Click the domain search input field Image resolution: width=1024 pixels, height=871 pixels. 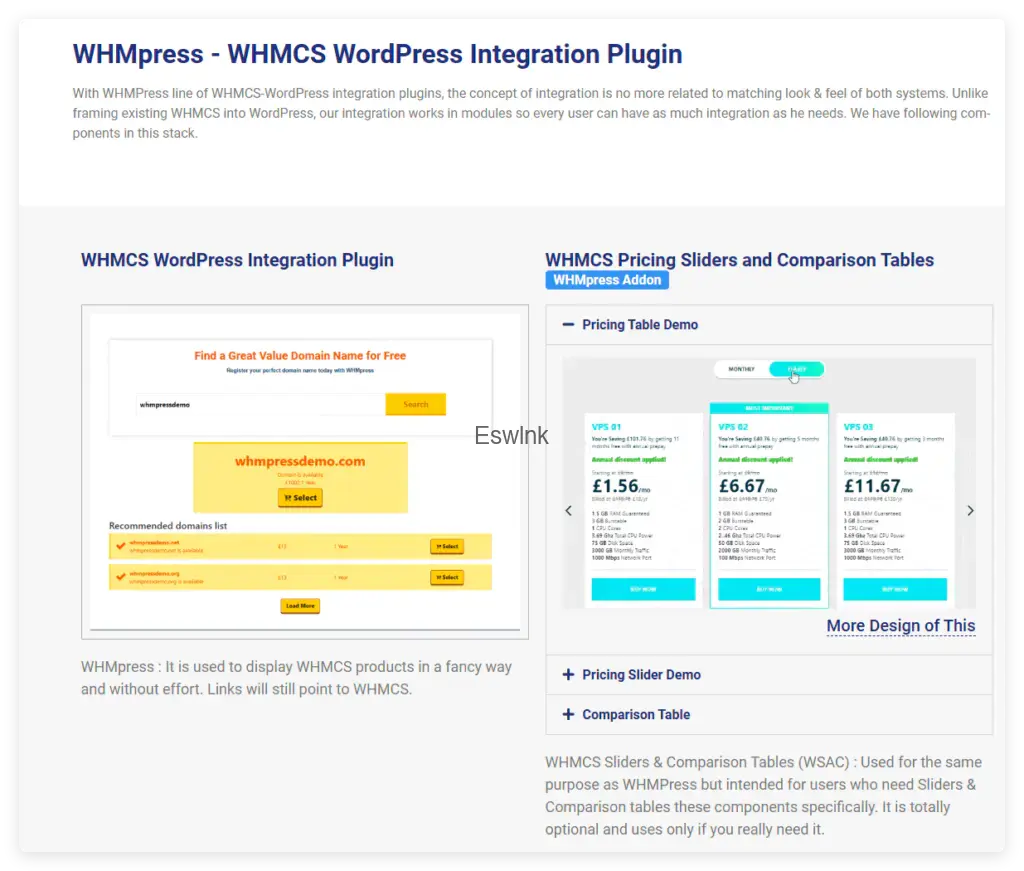pos(260,405)
